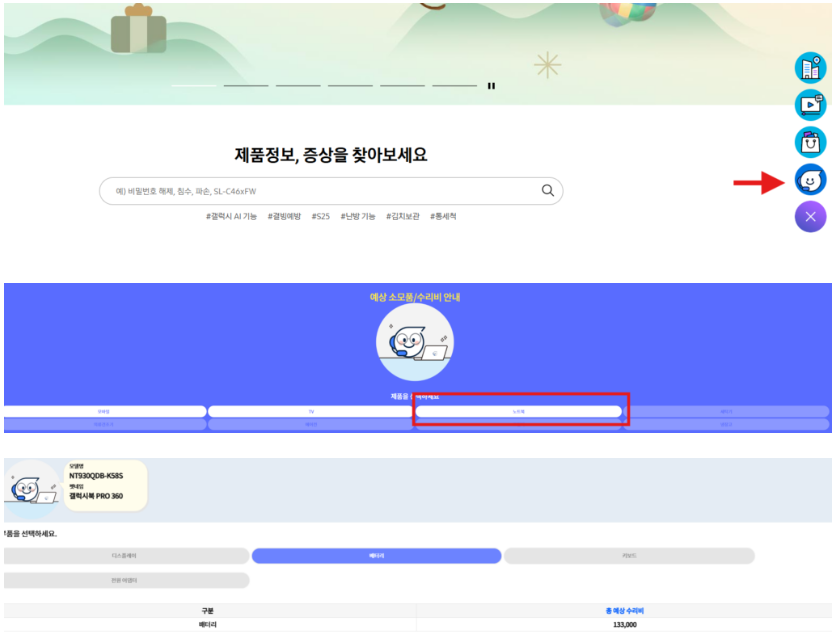
Task: Pause the banner carousel autoplay
Action: tap(491, 86)
